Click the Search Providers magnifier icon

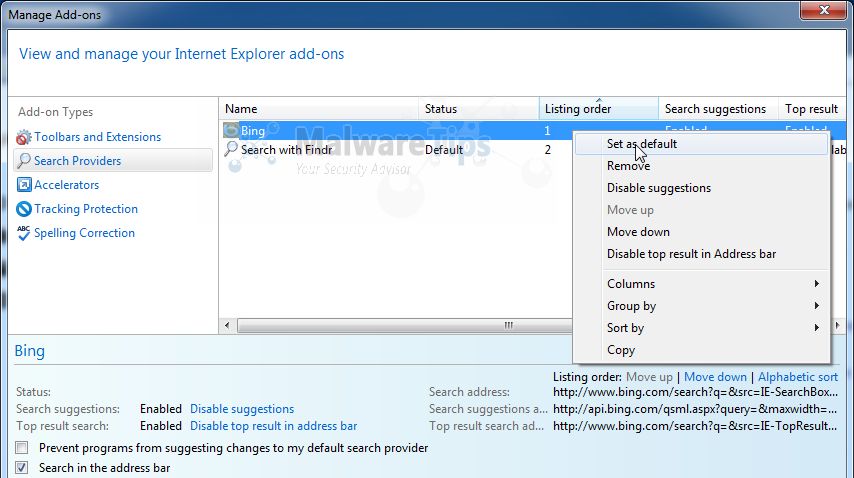[23, 161]
